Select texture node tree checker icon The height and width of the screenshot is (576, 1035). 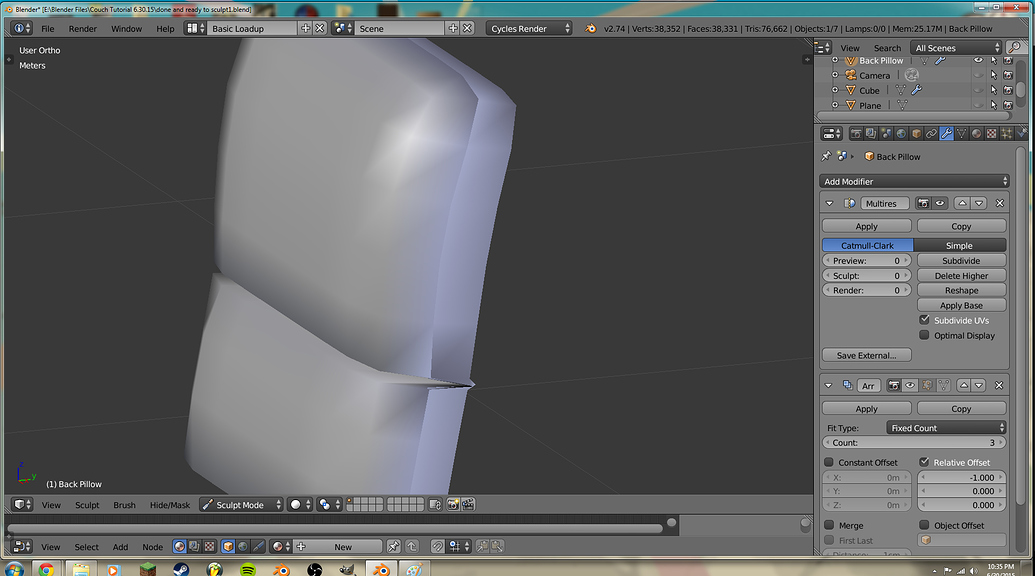click(209, 547)
